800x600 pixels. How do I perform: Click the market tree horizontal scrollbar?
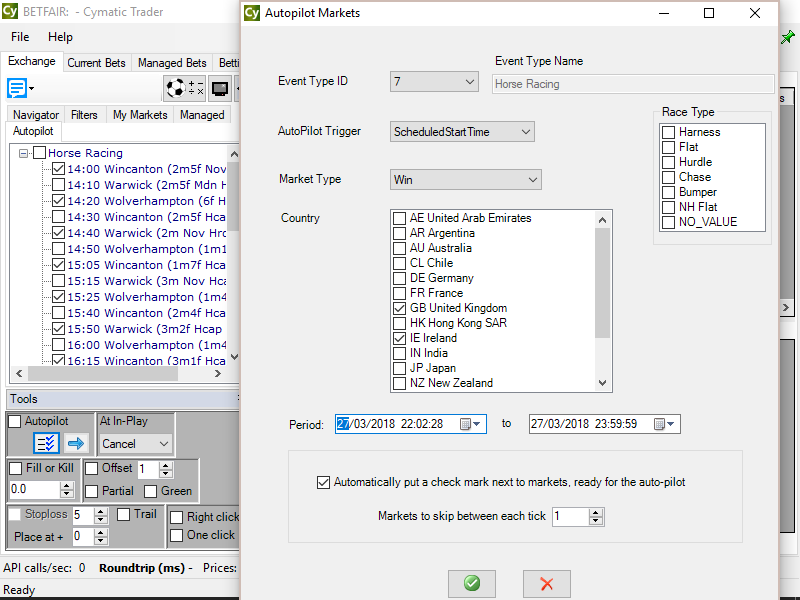[x=103, y=373]
